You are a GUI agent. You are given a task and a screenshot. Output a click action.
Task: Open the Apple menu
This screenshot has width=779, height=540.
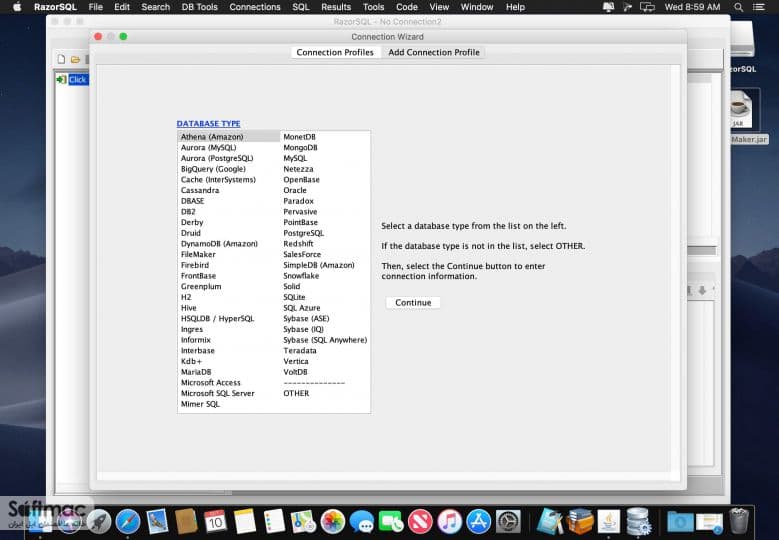coord(17,7)
